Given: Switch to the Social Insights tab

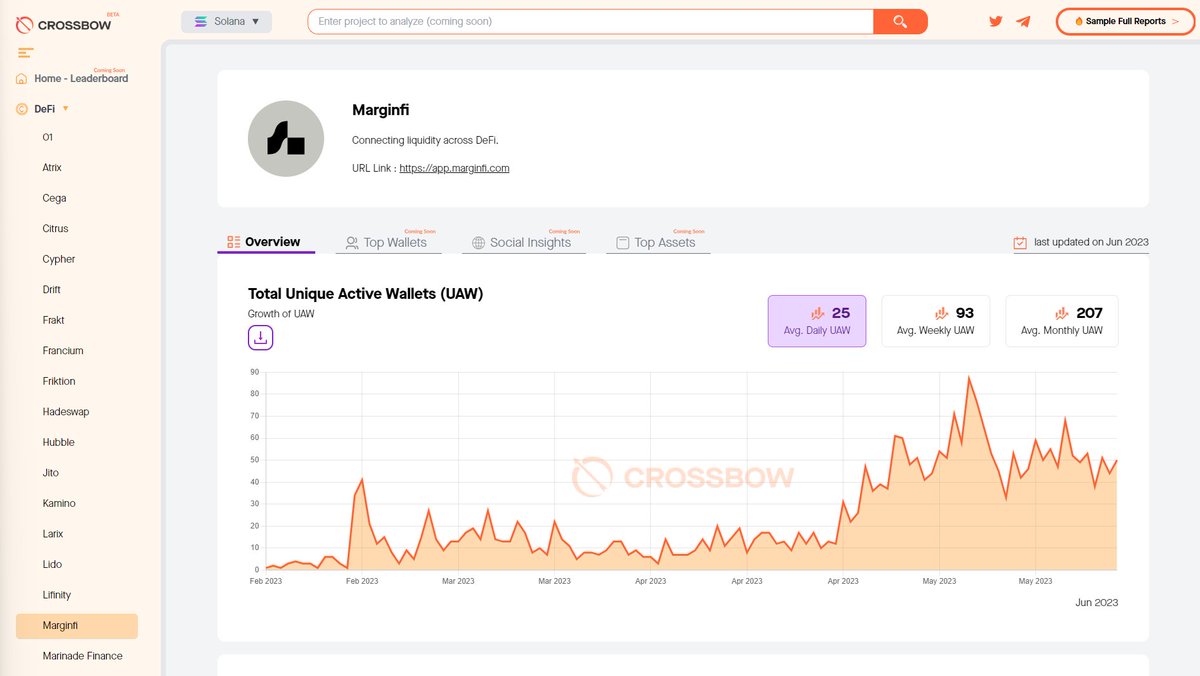Looking at the screenshot, I should [523, 242].
